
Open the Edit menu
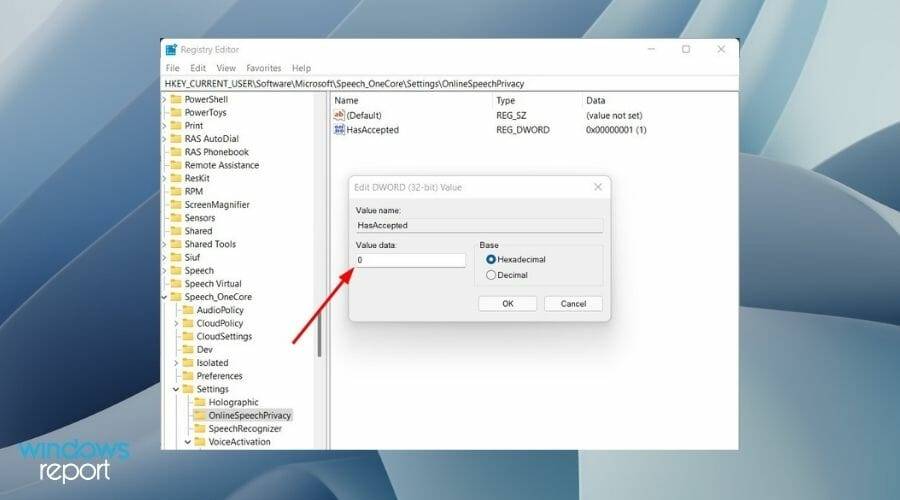coord(198,68)
